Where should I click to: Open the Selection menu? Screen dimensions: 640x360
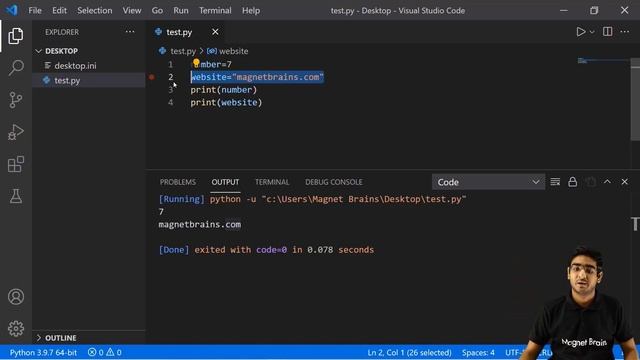click(94, 11)
